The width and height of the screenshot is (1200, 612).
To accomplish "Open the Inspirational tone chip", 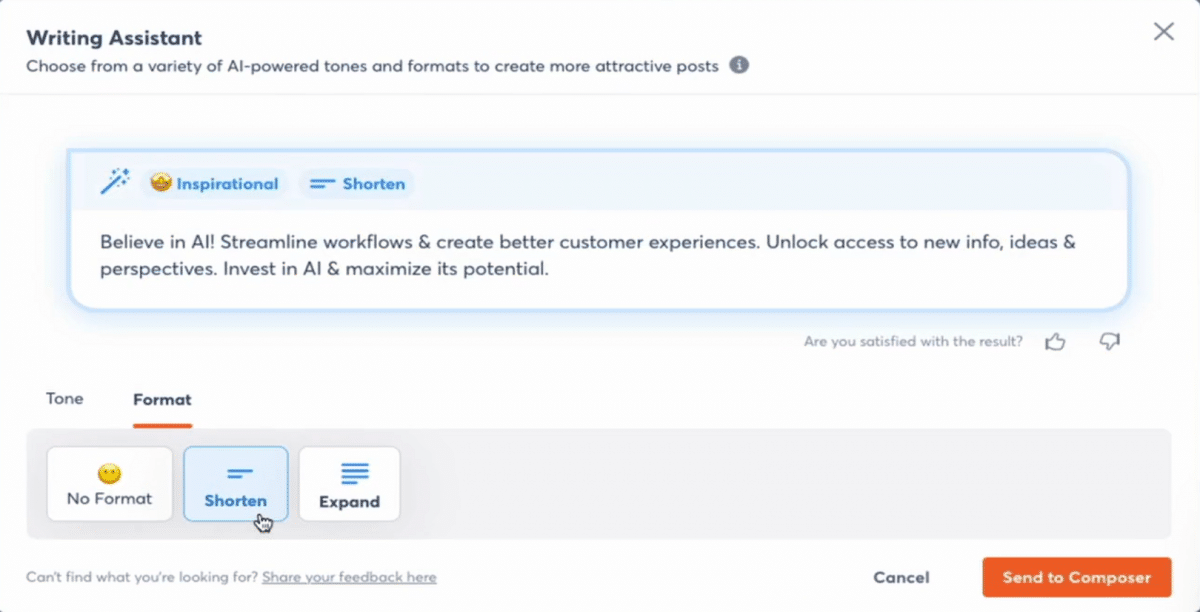I will pos(215,183).
